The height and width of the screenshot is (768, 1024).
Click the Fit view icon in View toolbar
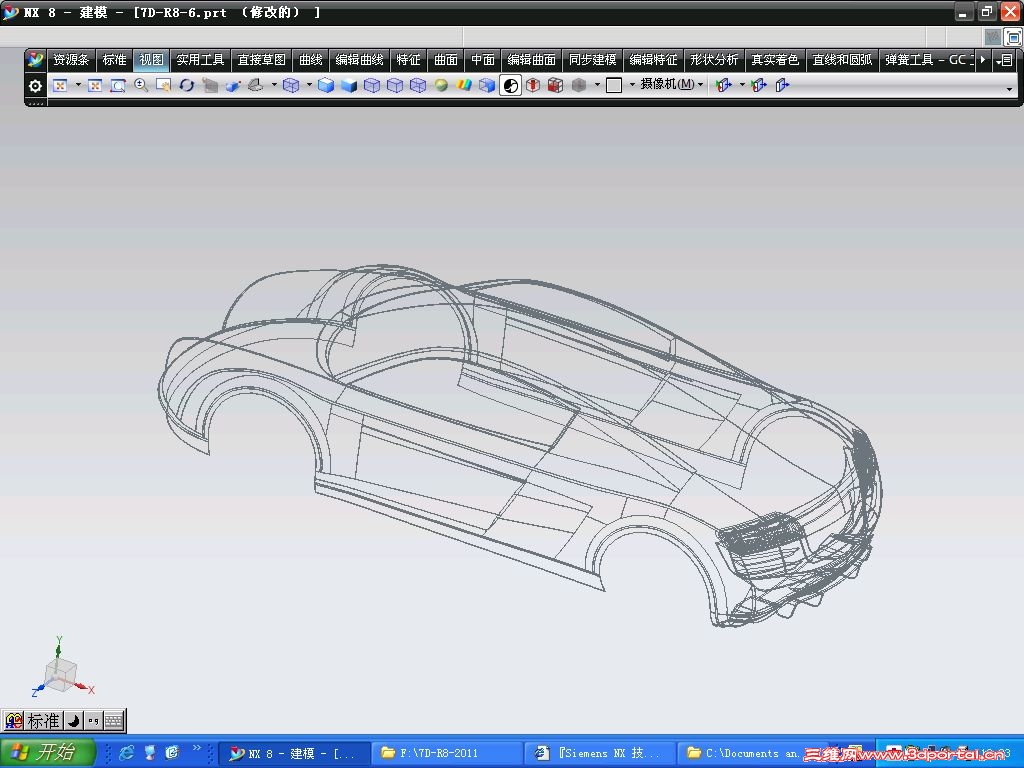coord(60,85)
